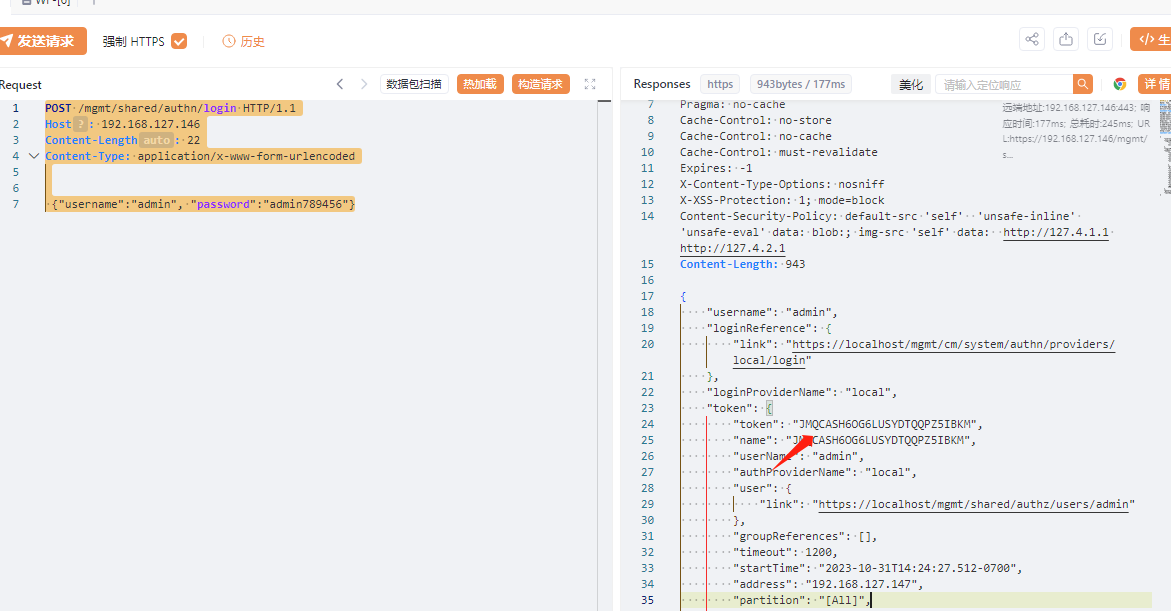1171x611 pixels.
Task: Click the orange code generate button
Action: 1151,39
